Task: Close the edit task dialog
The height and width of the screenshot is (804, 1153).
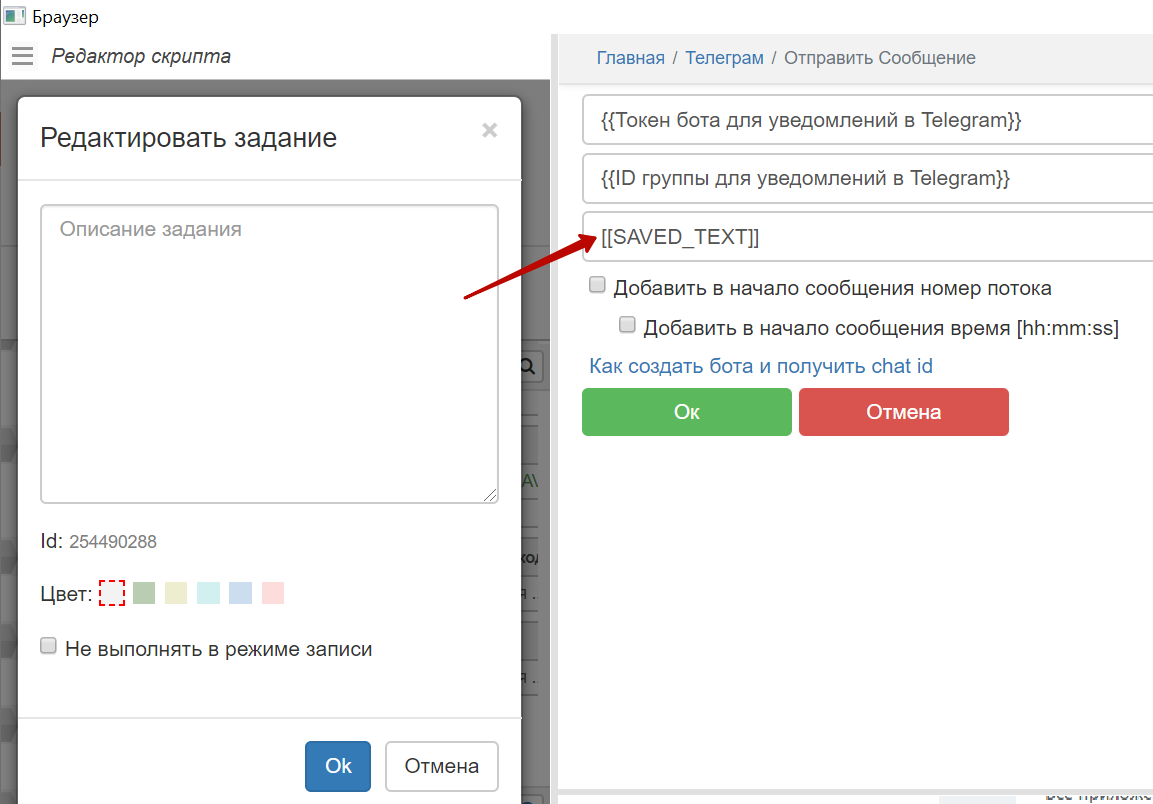Action: pyautogui.click(x=489, y=130)
